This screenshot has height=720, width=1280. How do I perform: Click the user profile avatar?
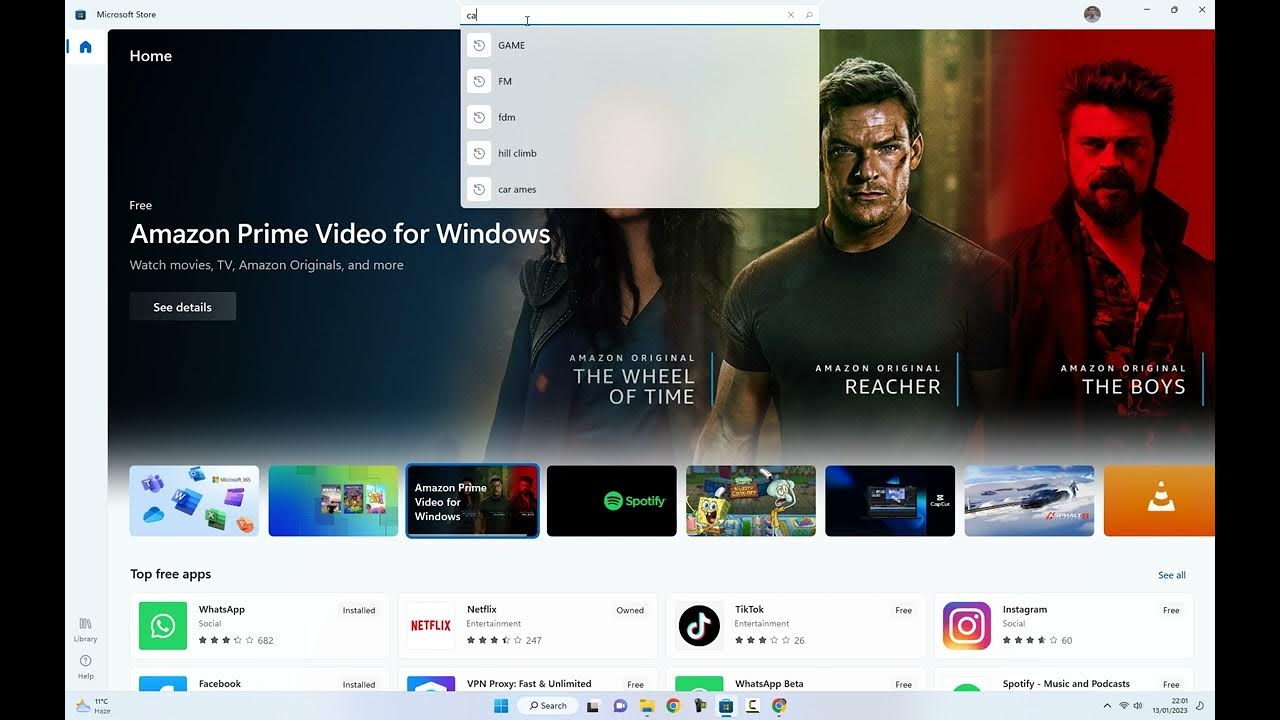point(1092,14)
